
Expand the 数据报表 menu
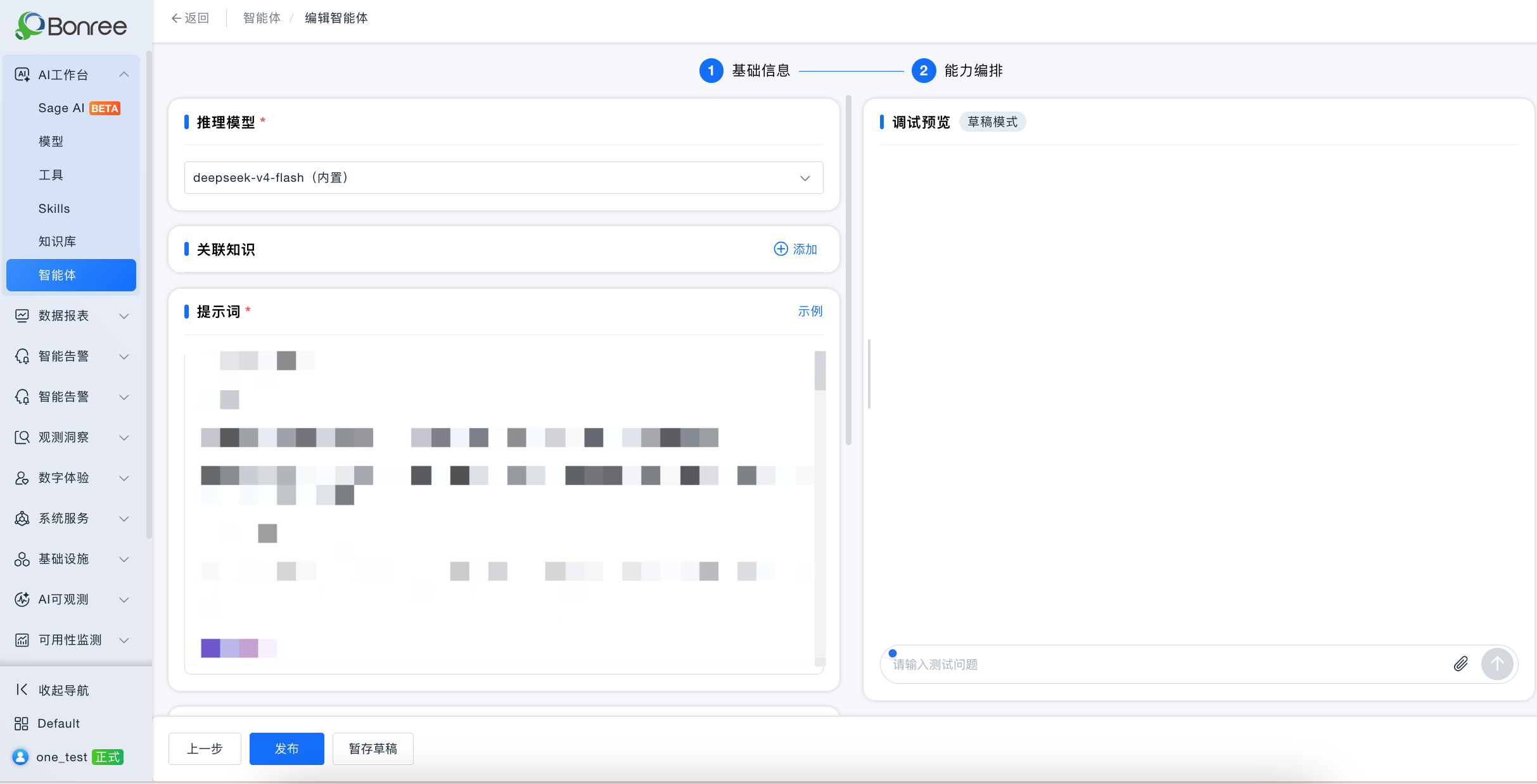click(72, 315)
